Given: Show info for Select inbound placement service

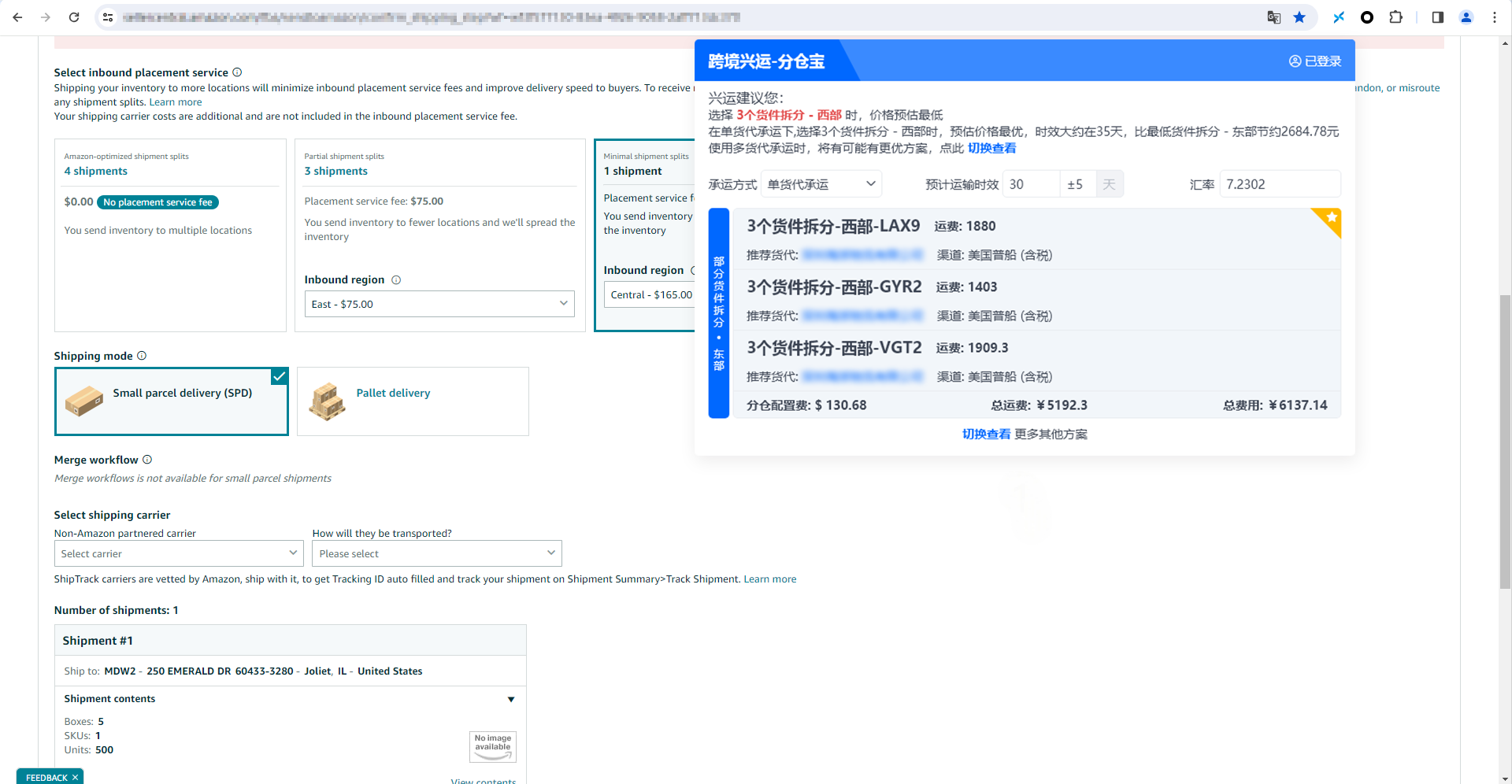Looking at the screenshot, I should coord(237,72).
